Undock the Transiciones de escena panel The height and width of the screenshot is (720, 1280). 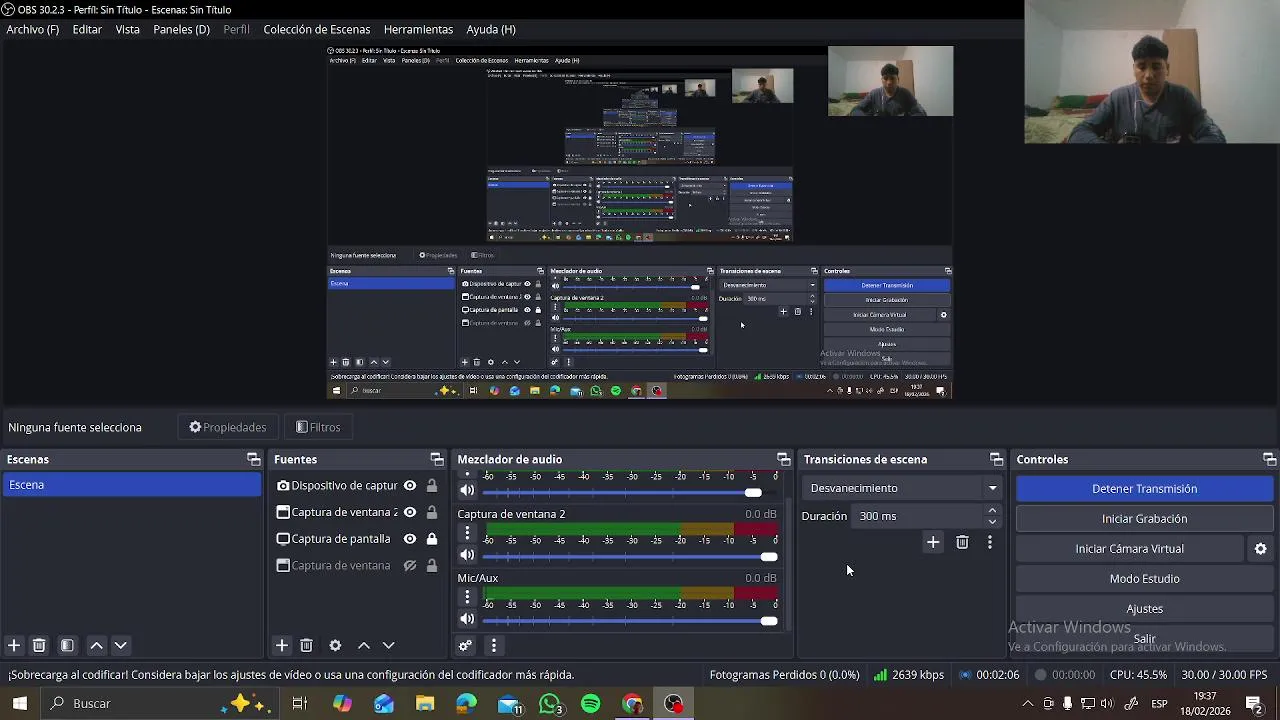pyautogui.click(x=996, y=459)
